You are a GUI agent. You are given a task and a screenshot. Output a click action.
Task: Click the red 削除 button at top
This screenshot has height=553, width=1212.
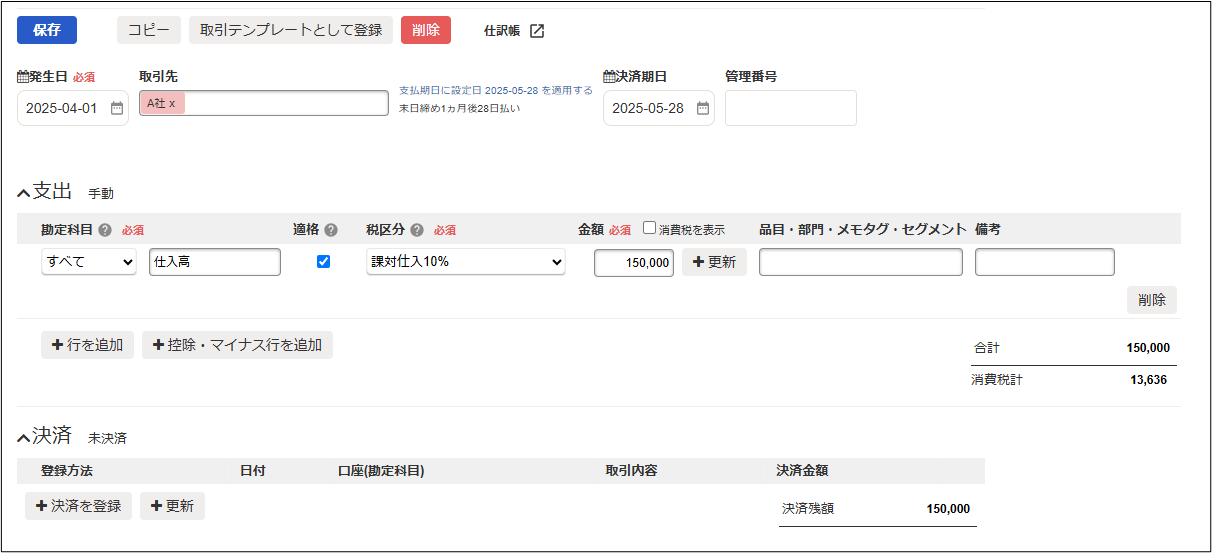tap(425, 30)
